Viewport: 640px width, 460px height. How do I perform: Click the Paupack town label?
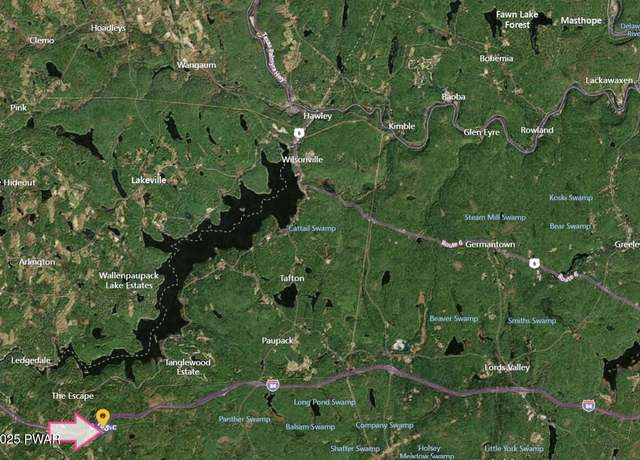pos(278,340)
